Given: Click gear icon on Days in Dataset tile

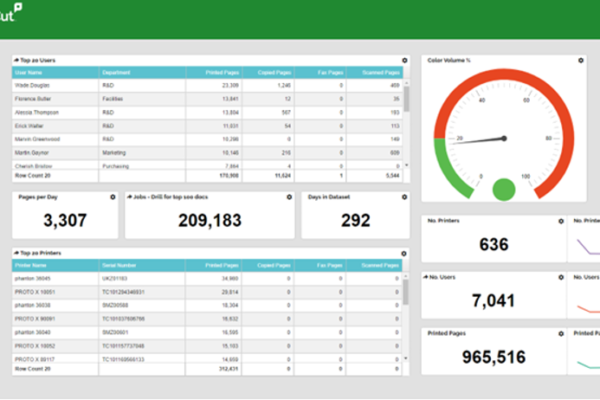Looking at the screenshot, I should (404, 198).
